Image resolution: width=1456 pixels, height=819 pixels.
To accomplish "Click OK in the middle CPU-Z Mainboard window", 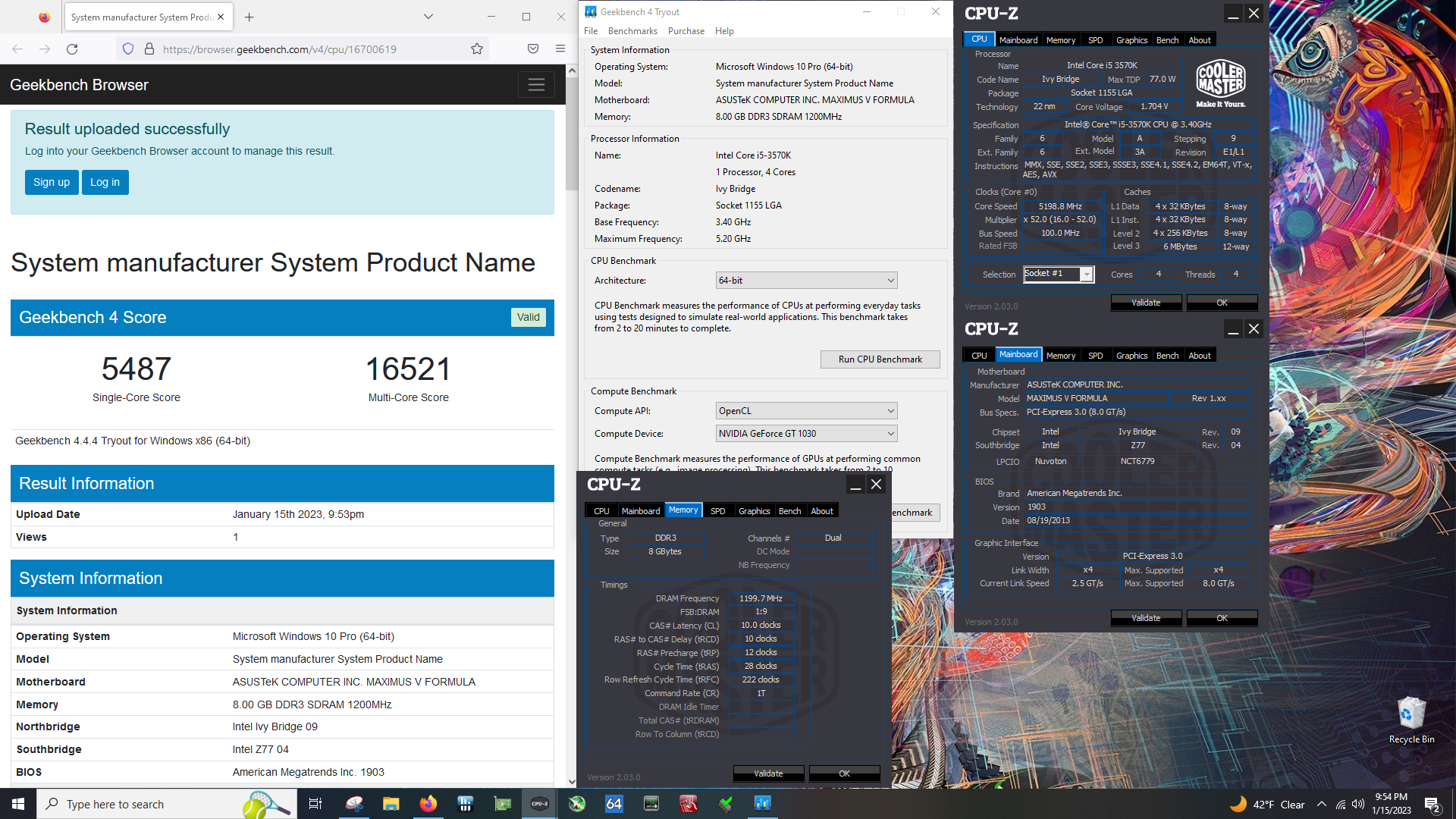I will coord(1222,618).
